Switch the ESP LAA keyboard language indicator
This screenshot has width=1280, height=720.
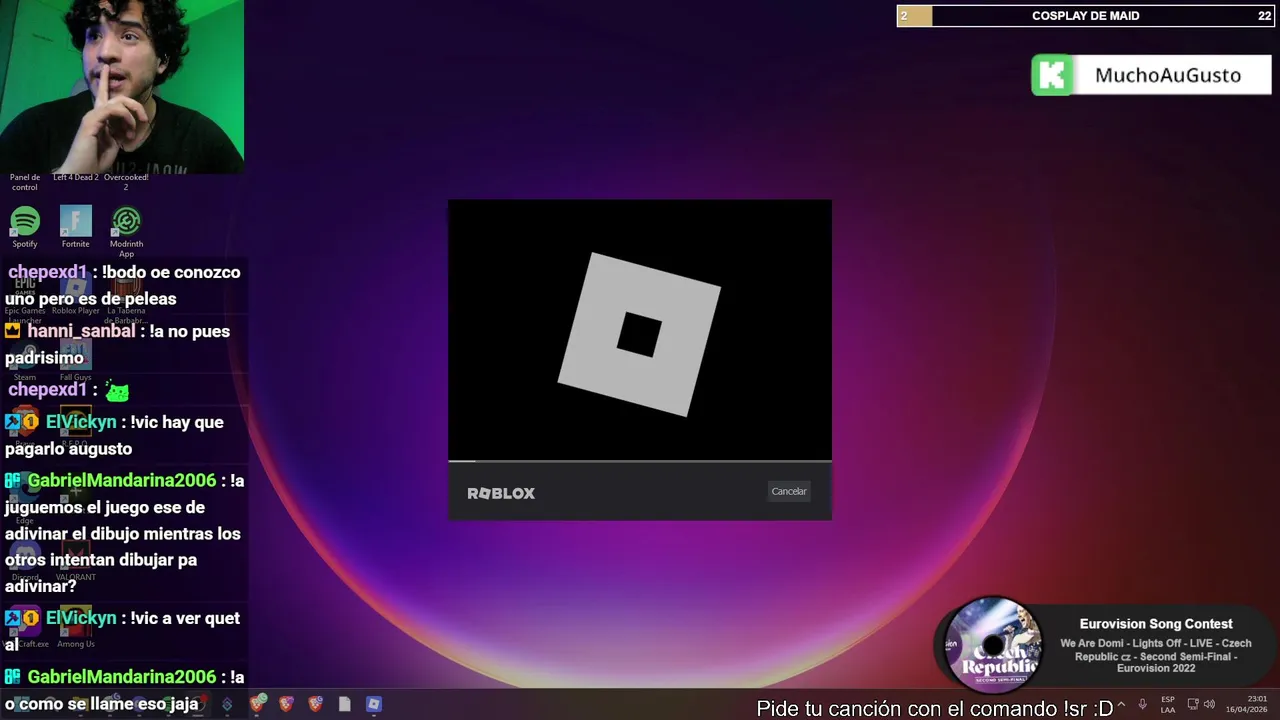(1168, 705)
